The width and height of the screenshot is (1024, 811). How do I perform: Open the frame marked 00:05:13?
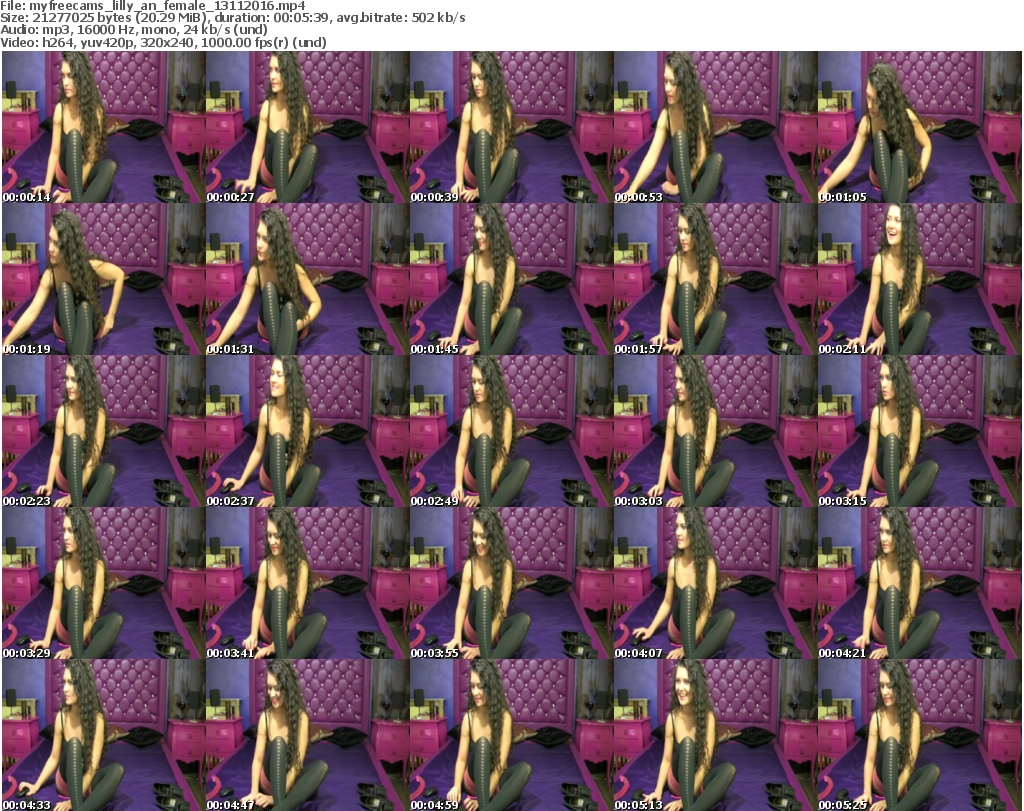click(715, 735)
